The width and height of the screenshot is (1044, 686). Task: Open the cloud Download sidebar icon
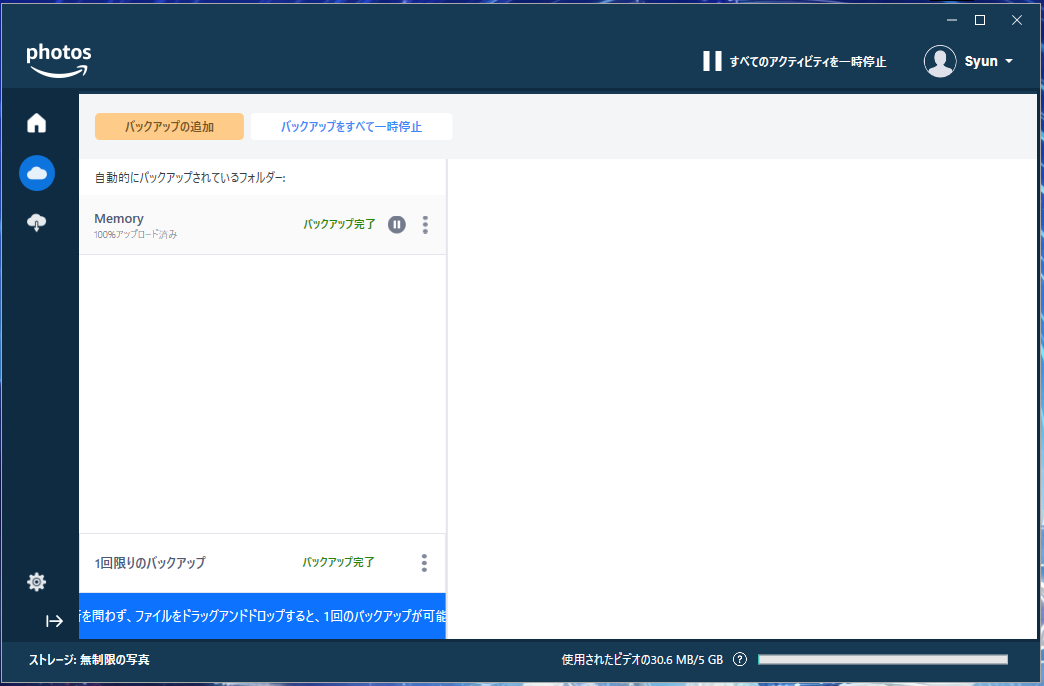[x=37, y=222]
